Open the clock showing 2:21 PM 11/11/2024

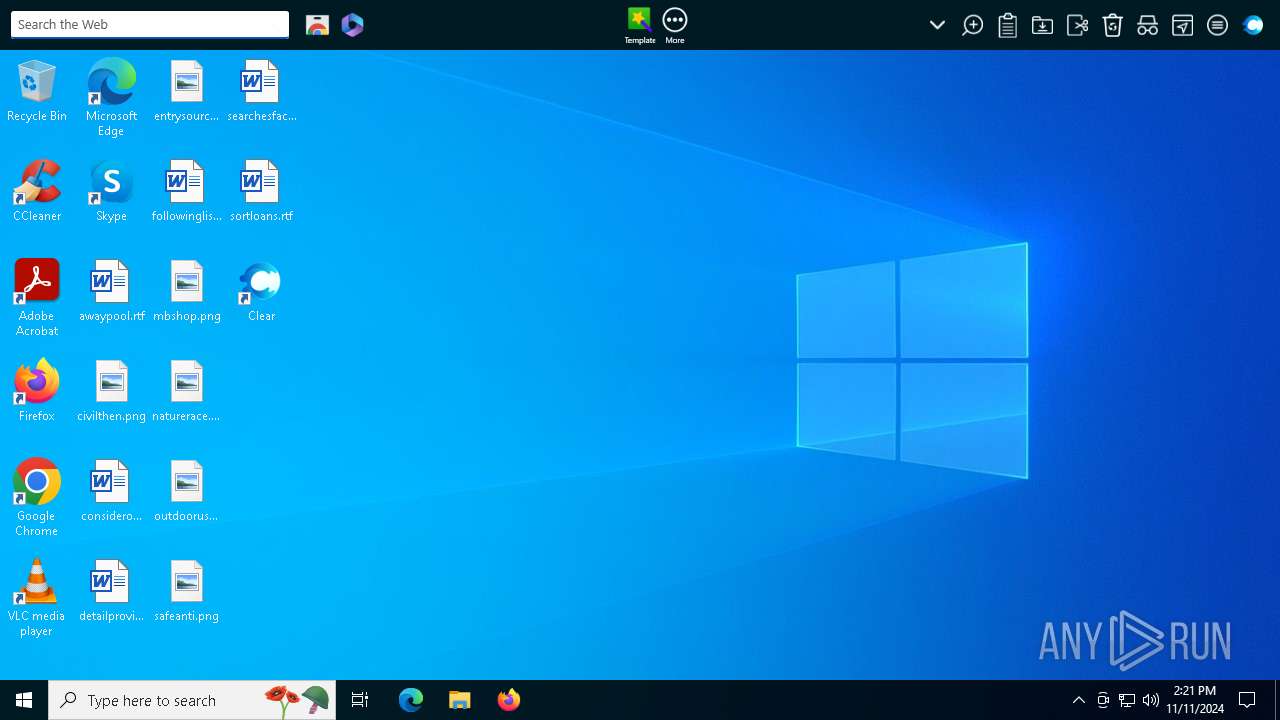1195,700
